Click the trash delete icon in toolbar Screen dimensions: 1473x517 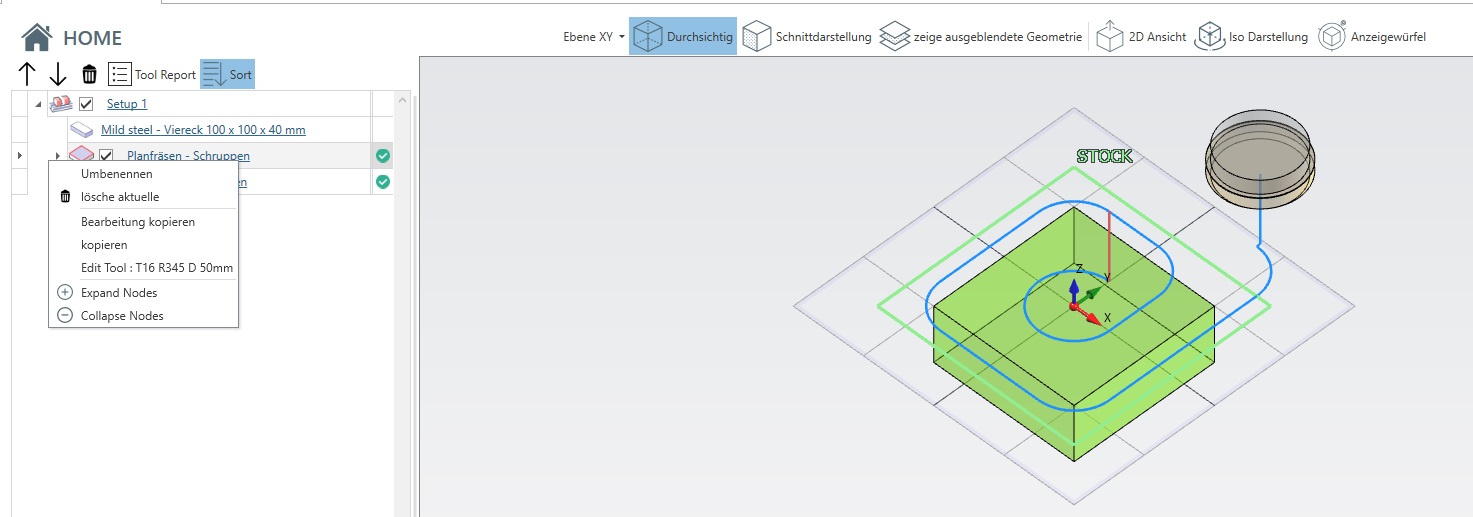point(89,74)
